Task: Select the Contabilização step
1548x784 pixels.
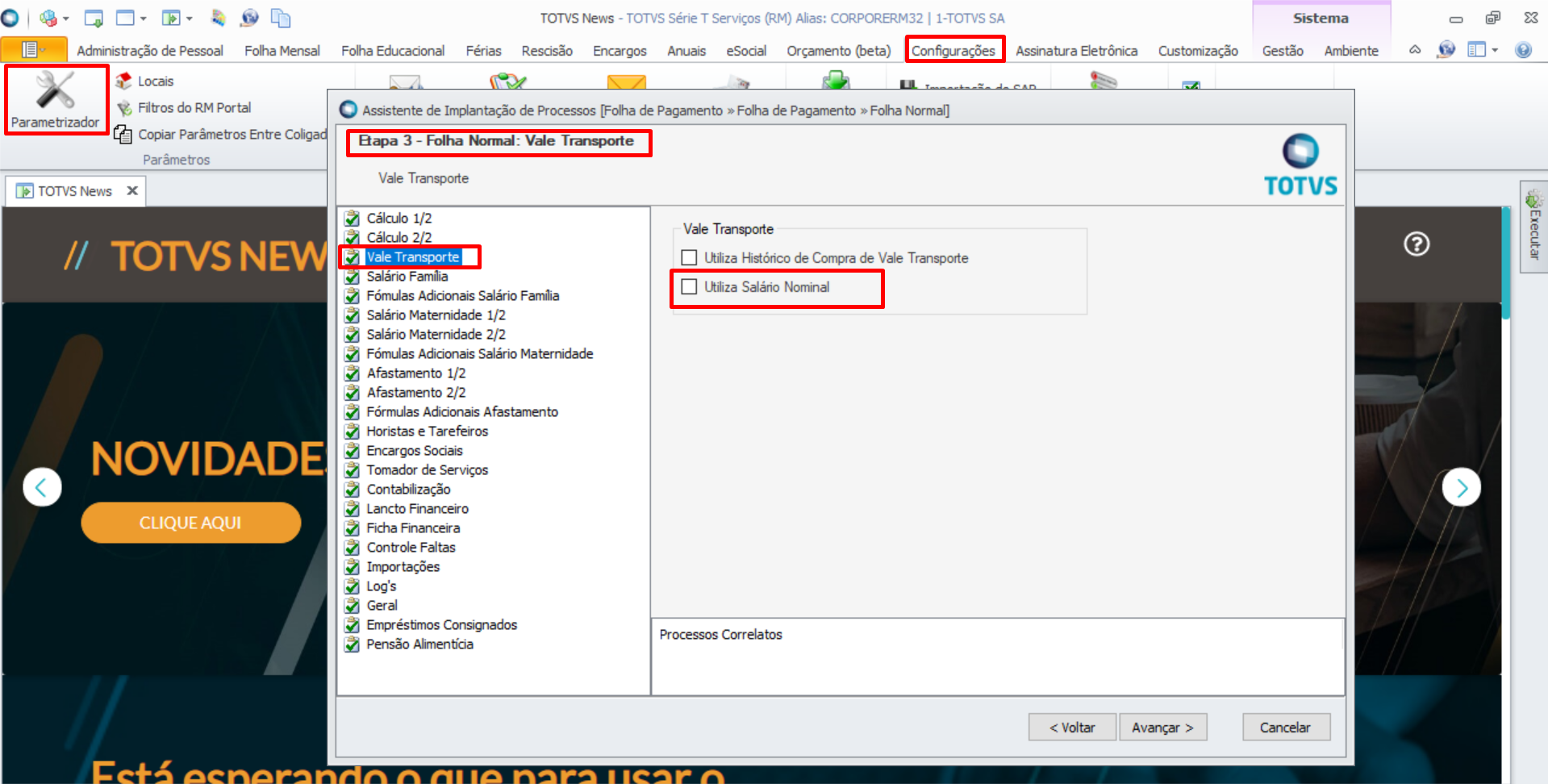Action: point(408,490)
